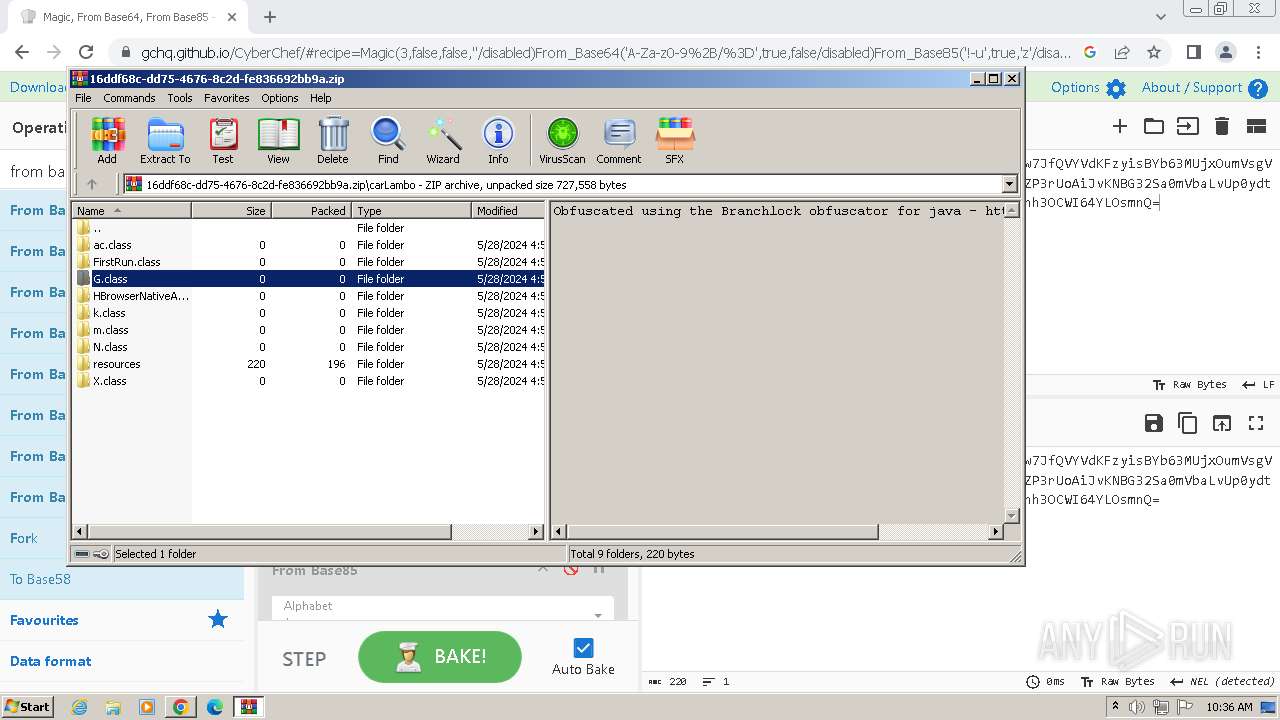Sort file list by Name column
Screen dimensions: 1280x720
click(x=131, y=211)
